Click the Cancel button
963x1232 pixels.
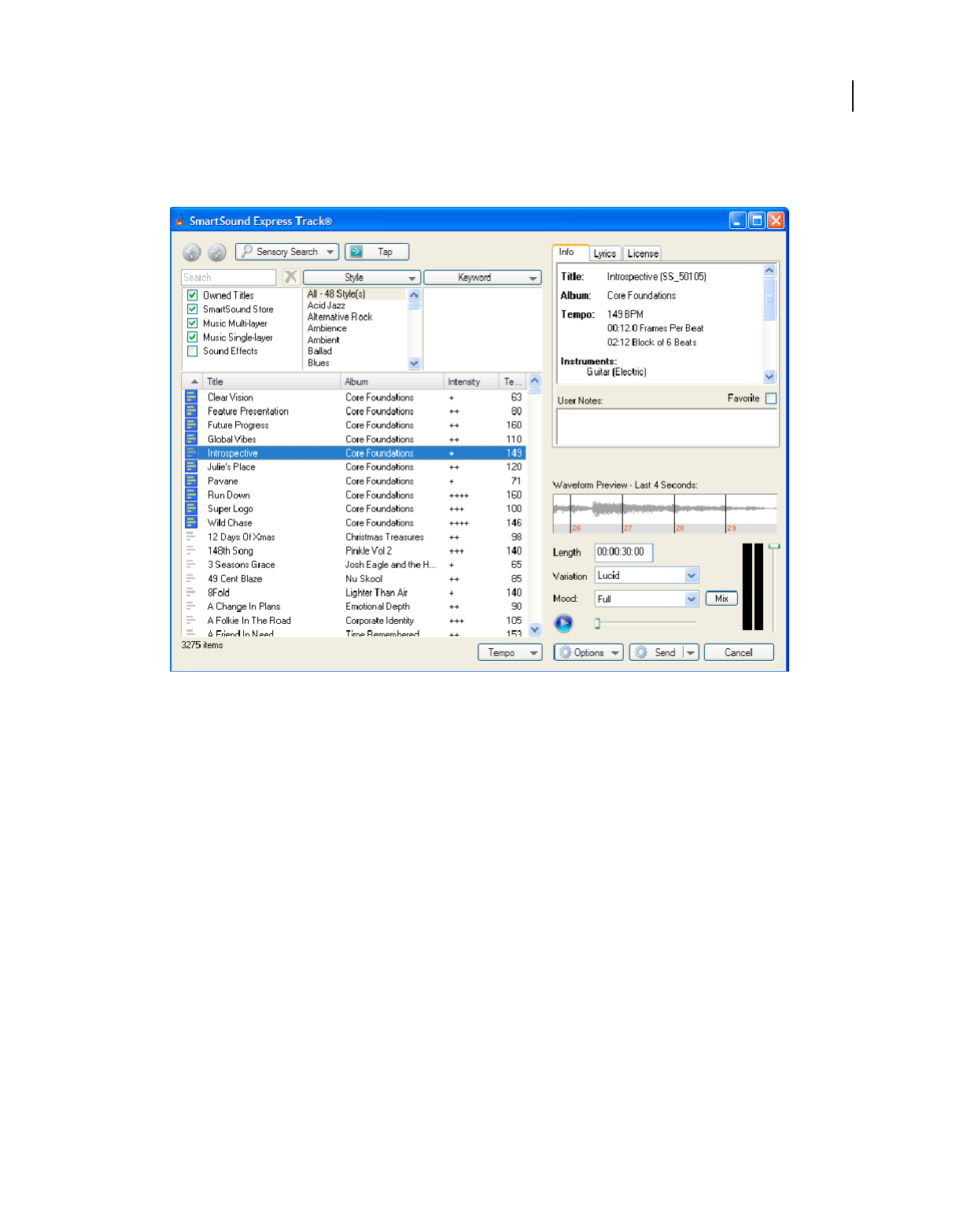point(739,652)
